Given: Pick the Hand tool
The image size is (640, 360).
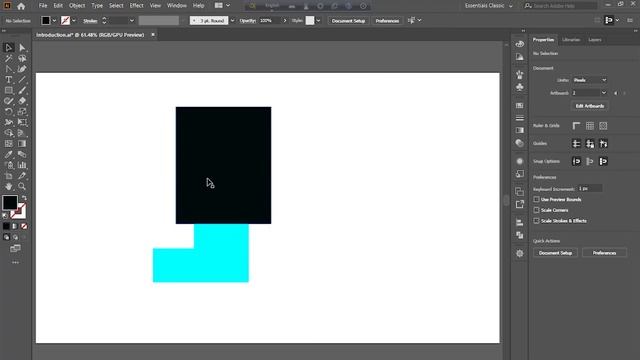Looking at the screenshot, I should pyautogui.click(x=9, y=187).
